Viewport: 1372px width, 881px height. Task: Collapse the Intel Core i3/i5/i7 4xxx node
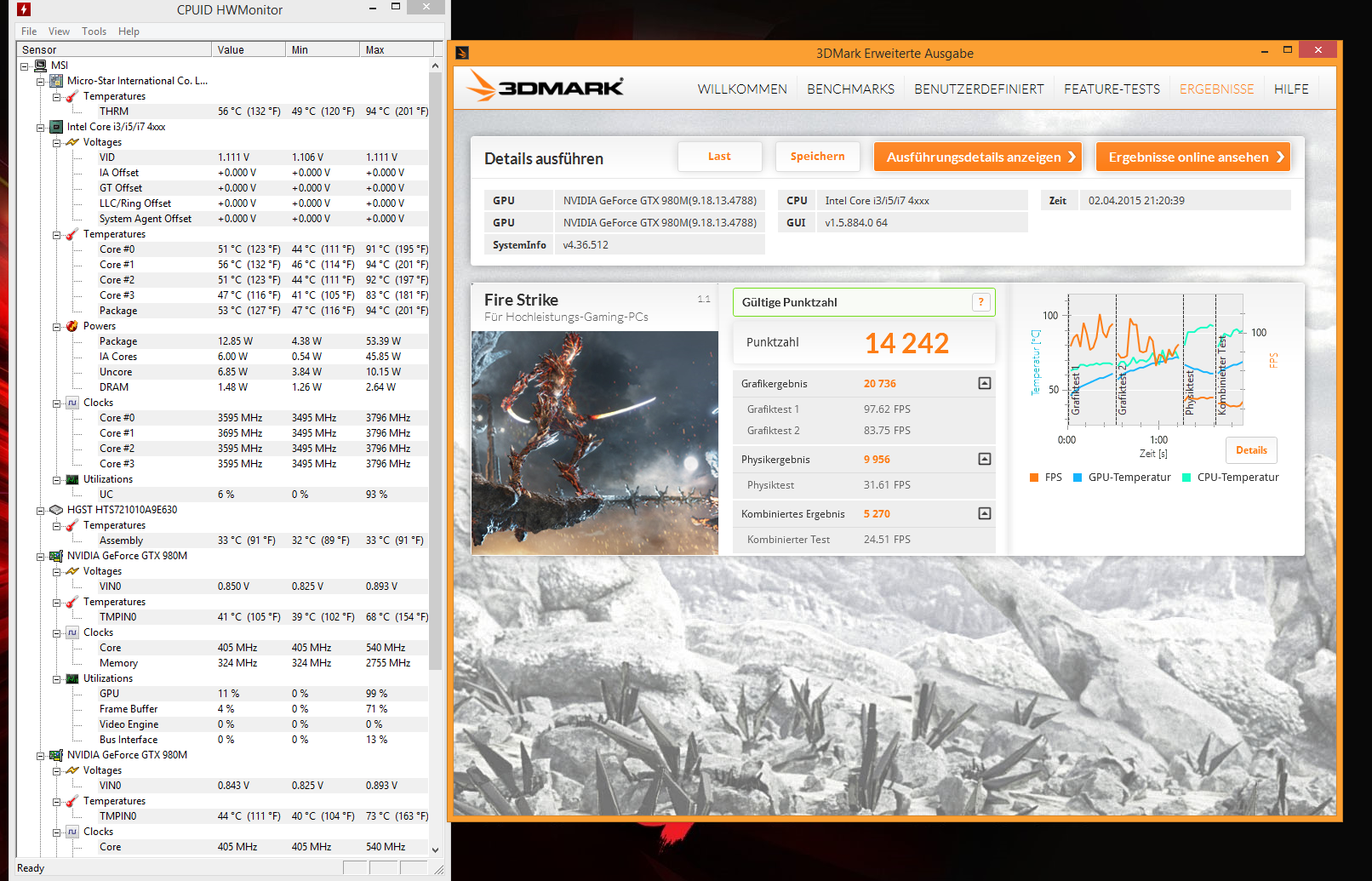(x=40, y=128)
